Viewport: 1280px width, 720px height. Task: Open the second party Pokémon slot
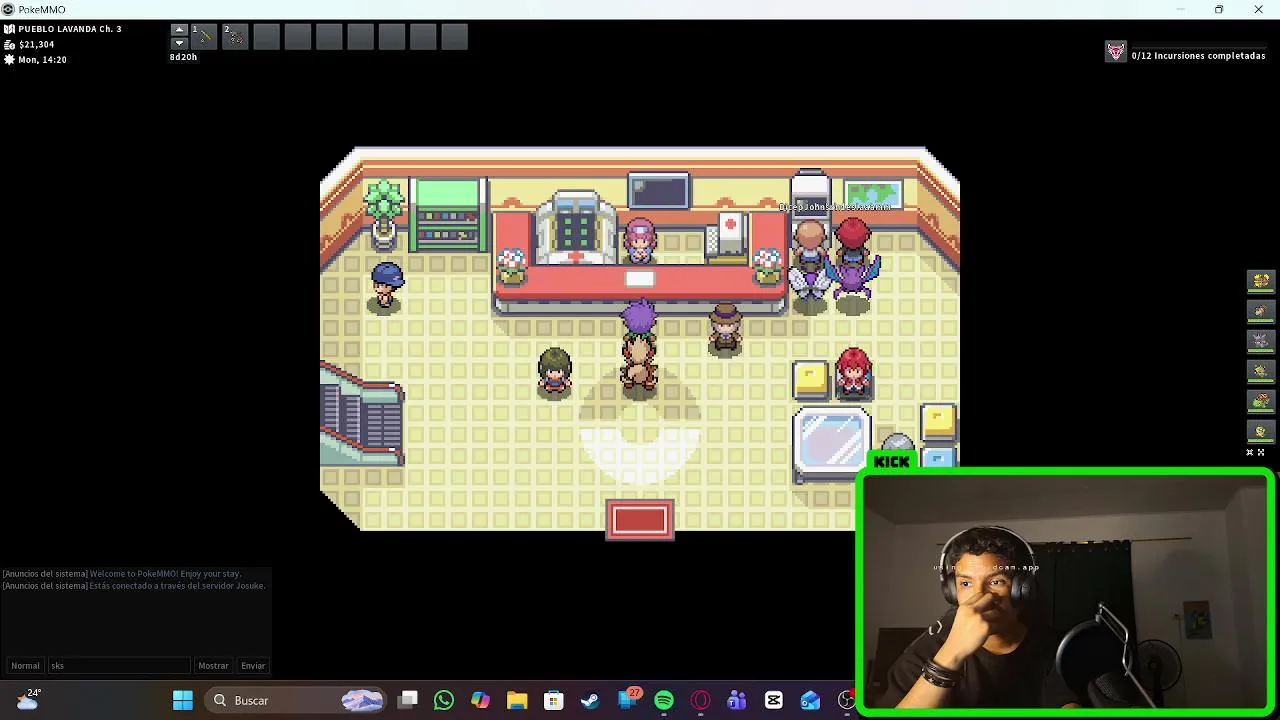pyautogui.click(x=1260, y=311)
